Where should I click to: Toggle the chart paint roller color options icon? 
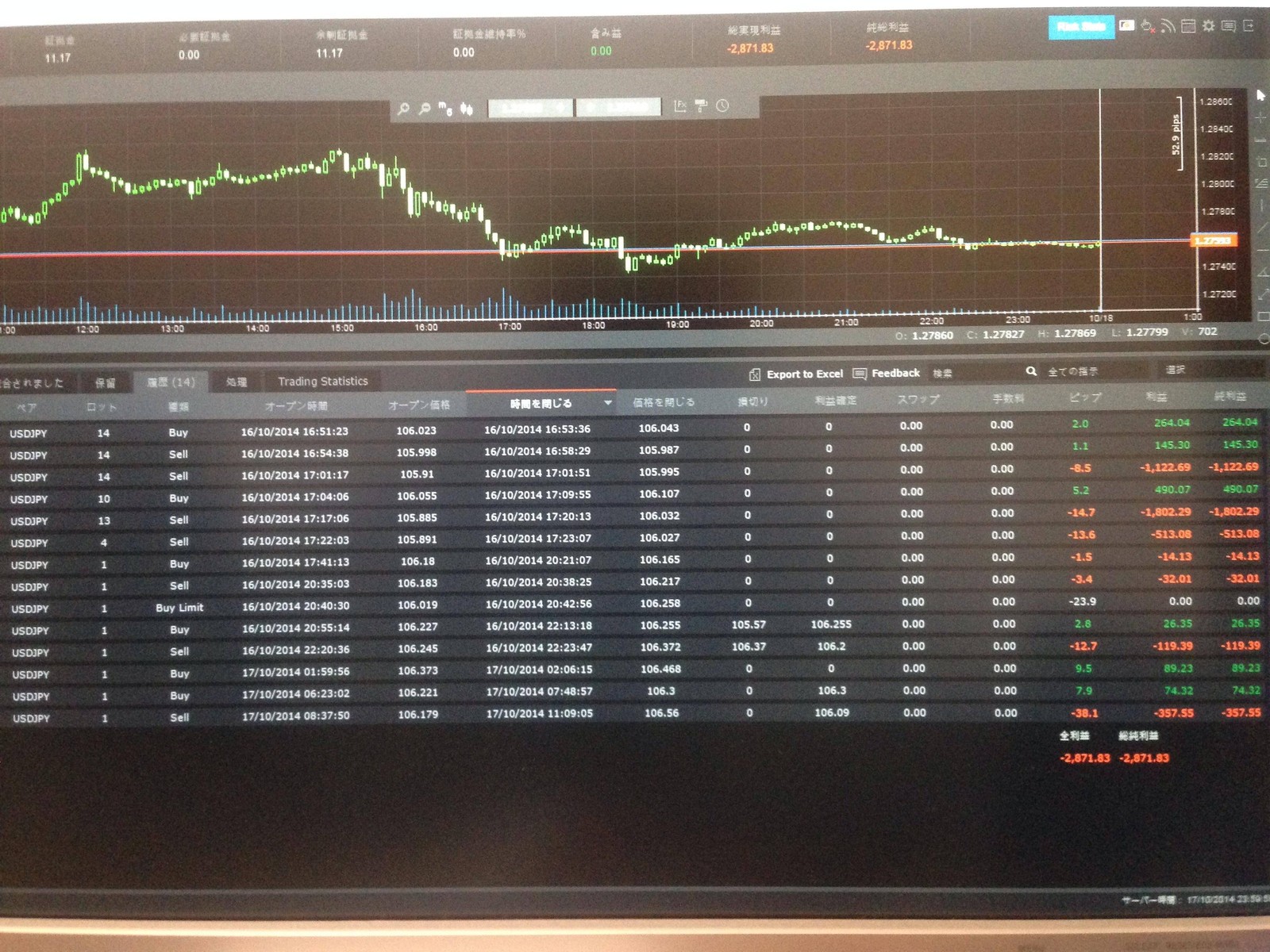(701, 106)
